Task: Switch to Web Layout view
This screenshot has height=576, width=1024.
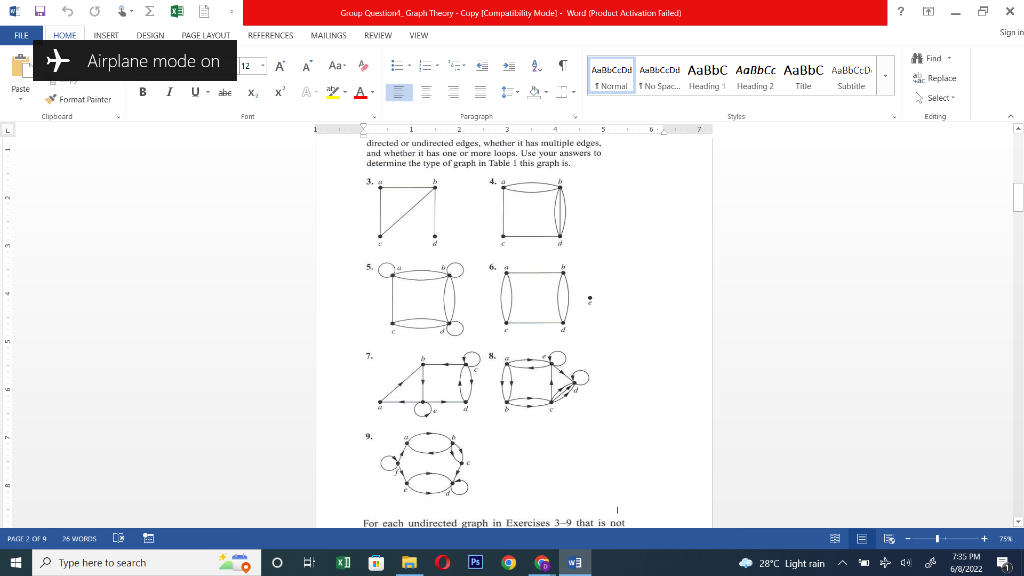Action: pos(889,539)
